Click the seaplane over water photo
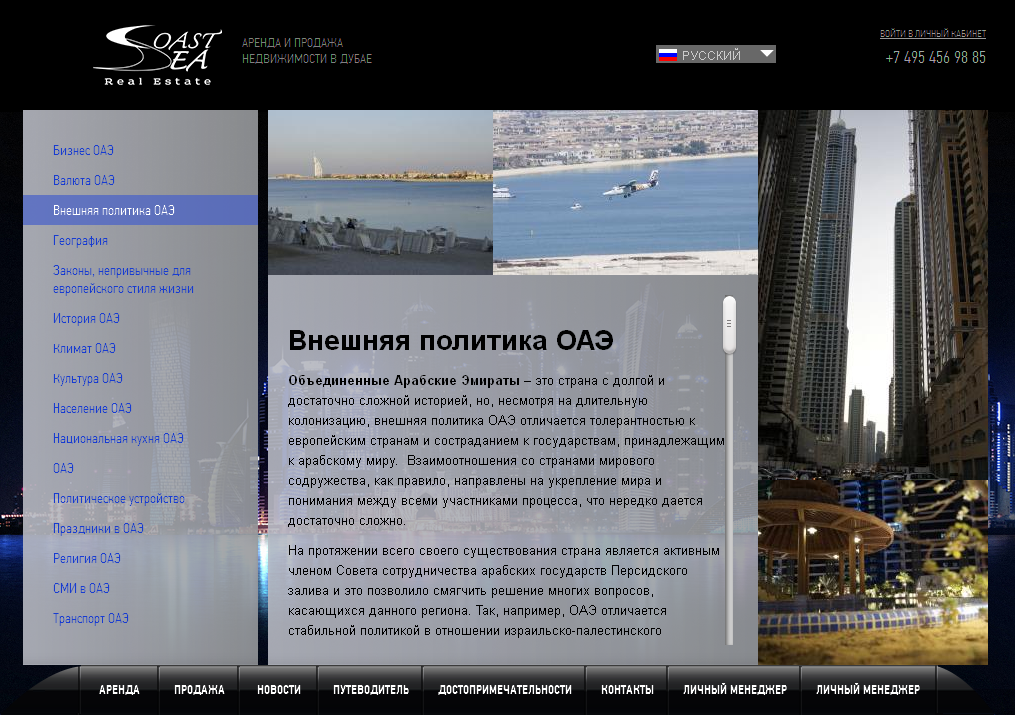Screen dimensions: 1015x715 625,192
